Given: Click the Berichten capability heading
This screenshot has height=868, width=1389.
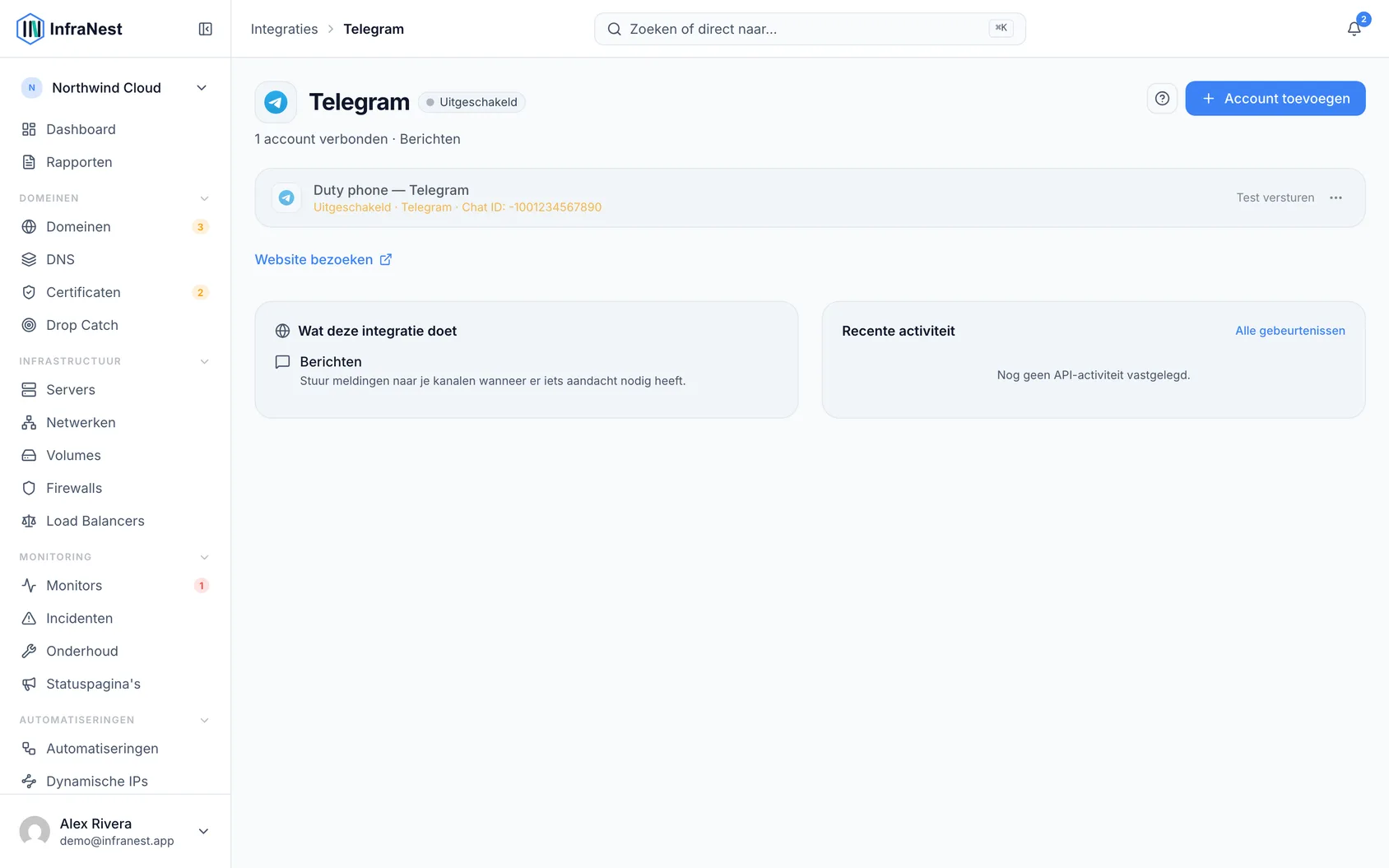Looking at the screenshot, I should pos(331,362).
